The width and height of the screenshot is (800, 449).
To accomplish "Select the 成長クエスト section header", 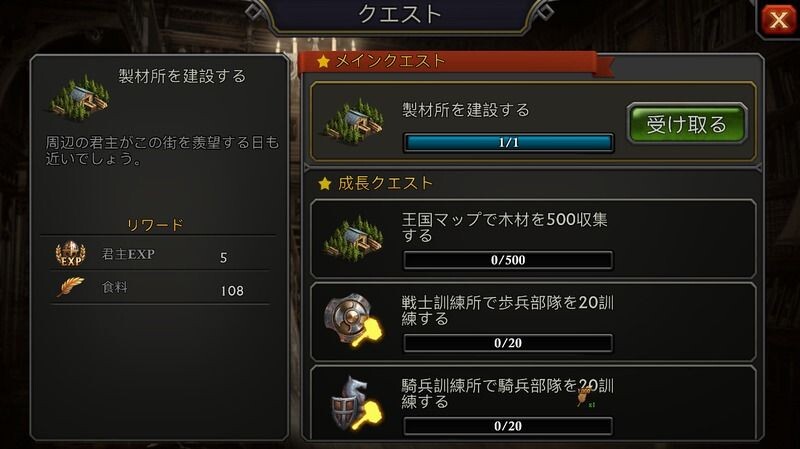I will pyautogui.click(x=385, y=183).
